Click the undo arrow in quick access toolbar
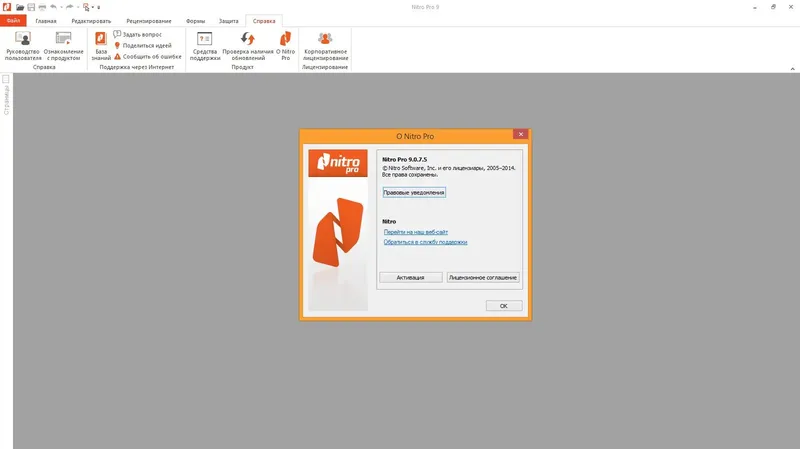This screenshot has width=800, height=449. [53, 7]
